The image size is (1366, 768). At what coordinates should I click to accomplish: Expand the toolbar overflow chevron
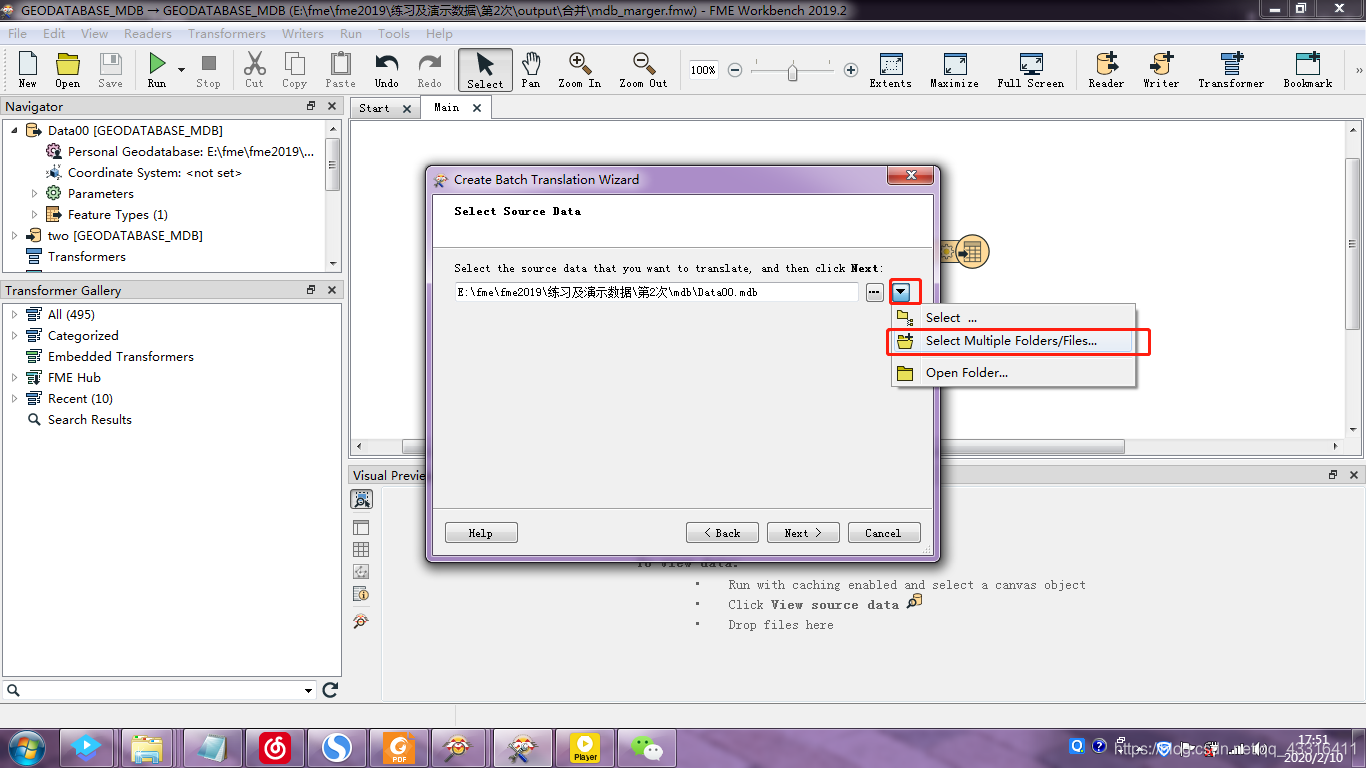pos(1358,71)
